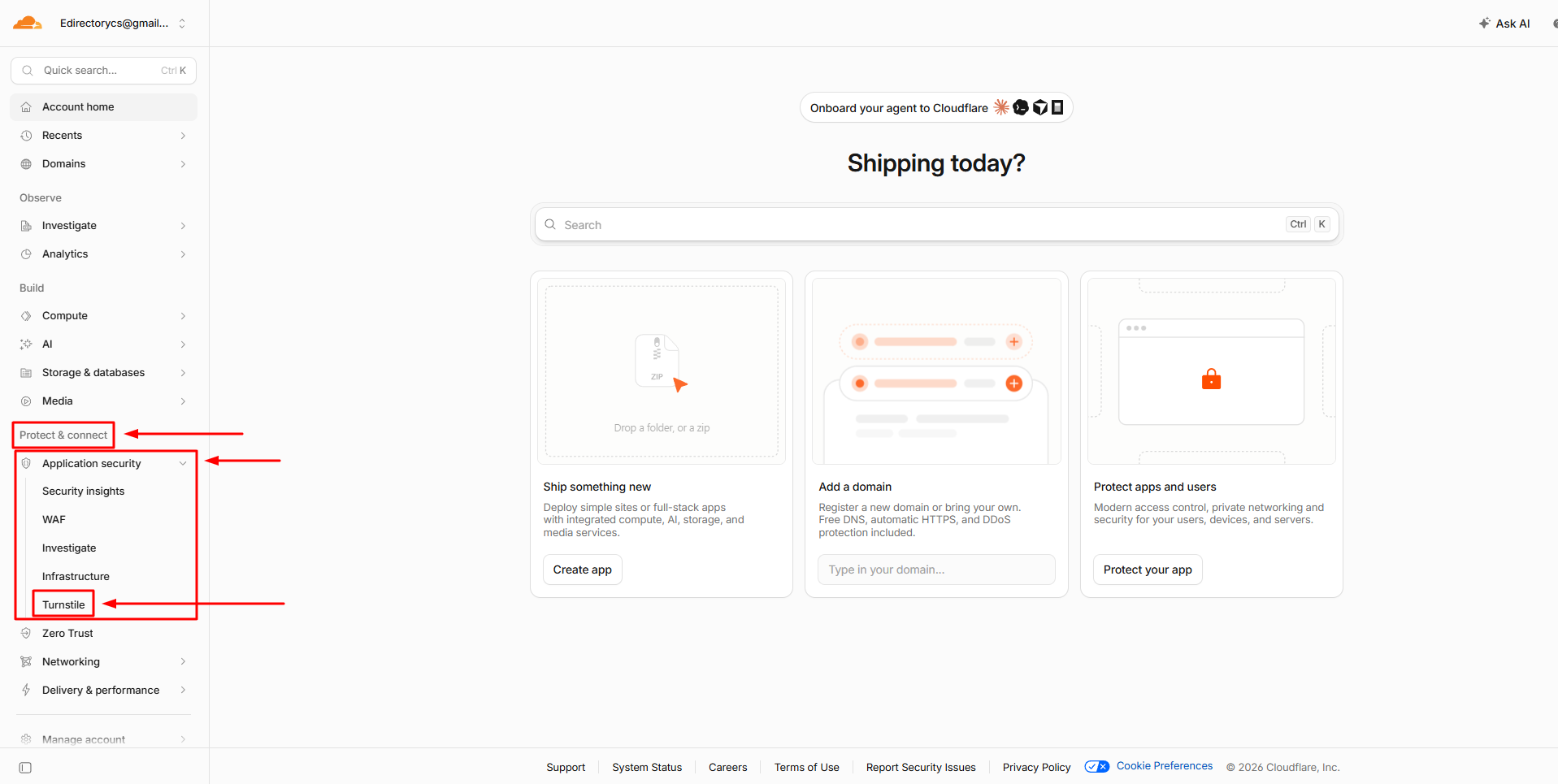Image resolution: width=1558 pixels, height=784 pixels.
Task: Expand the Domains chevron
Action: 183,164
